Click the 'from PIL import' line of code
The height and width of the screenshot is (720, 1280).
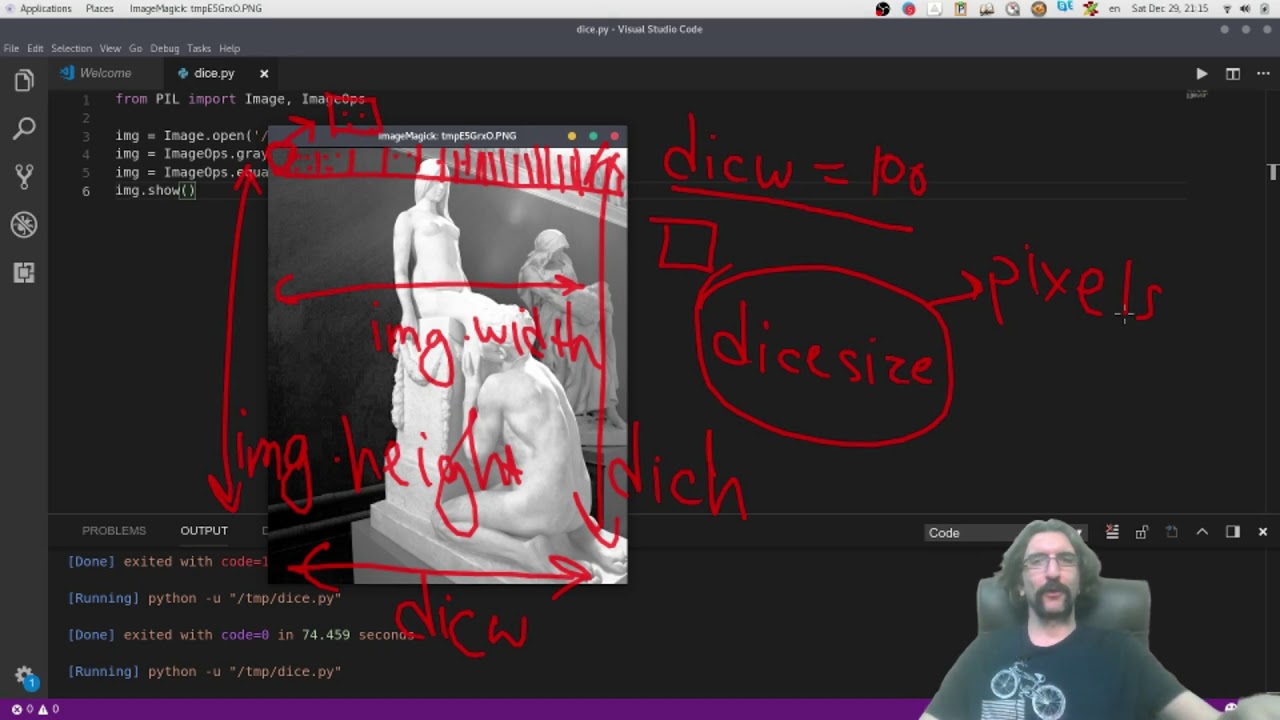pyautogui.click(x=240, y=99)
